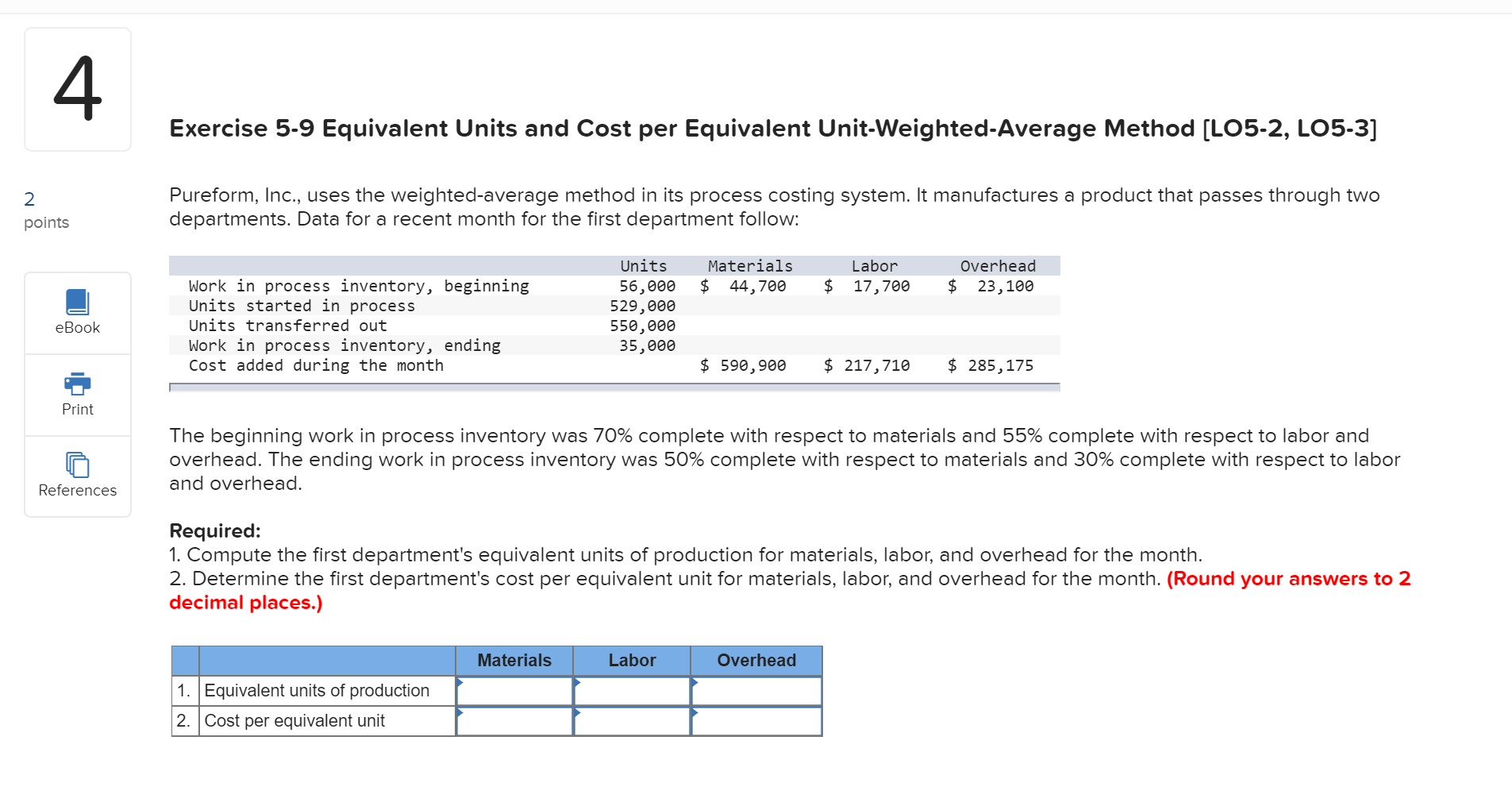Open the References documents icon

tap(77, 465)
